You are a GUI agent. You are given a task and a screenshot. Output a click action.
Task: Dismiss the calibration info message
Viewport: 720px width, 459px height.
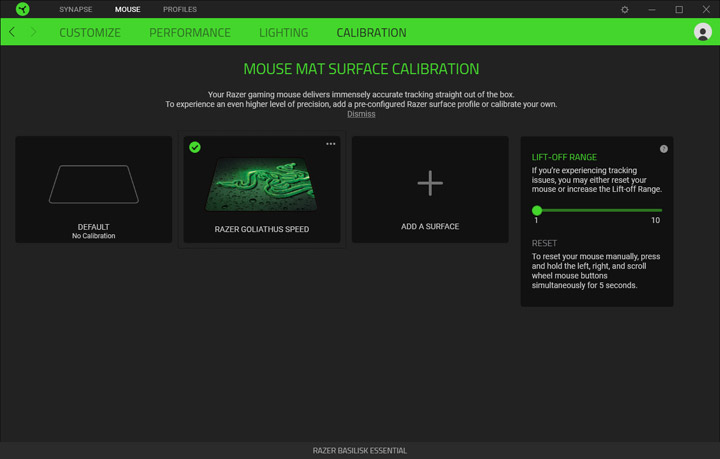pos(361,114)
